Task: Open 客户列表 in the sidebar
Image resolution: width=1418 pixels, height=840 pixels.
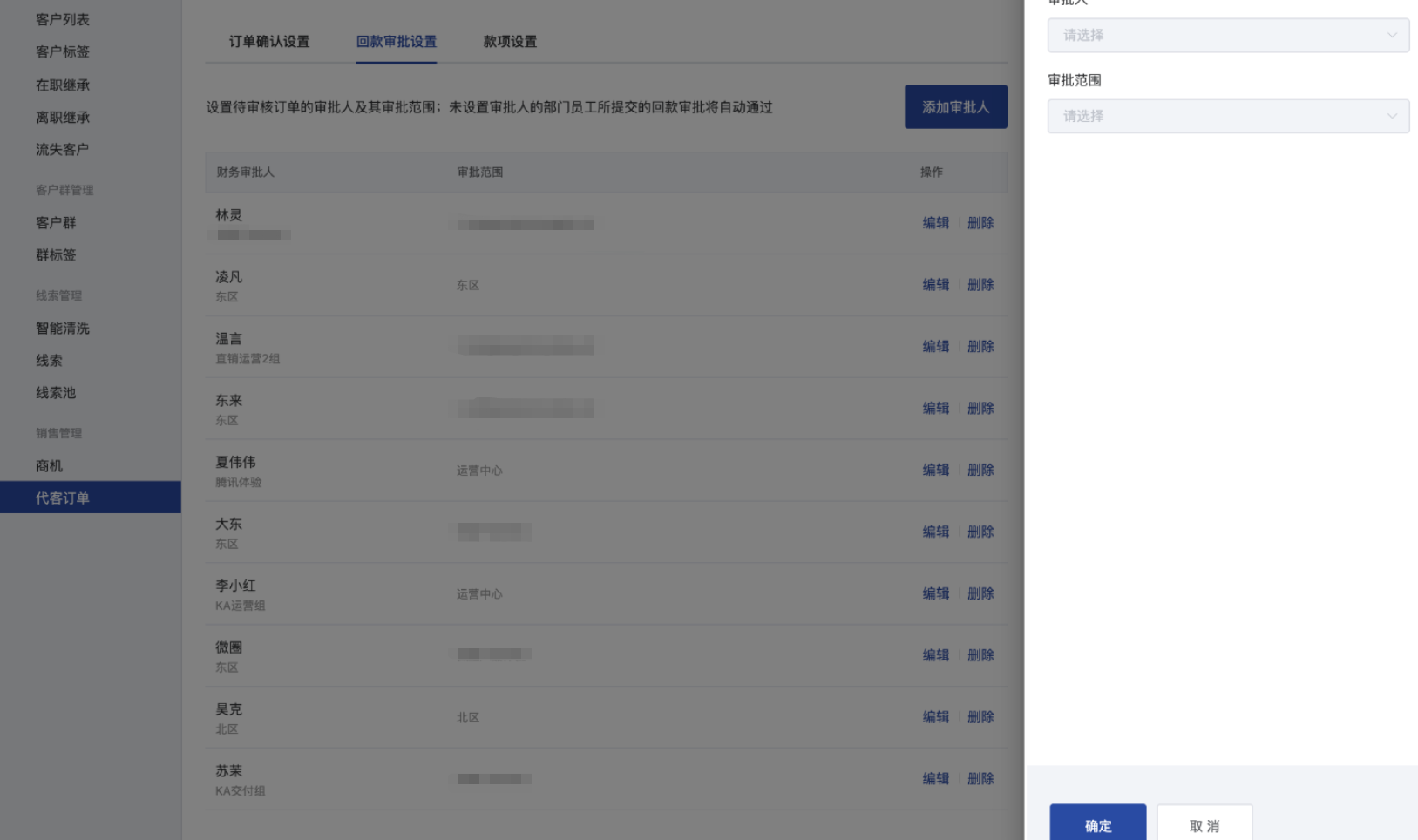Action: 63,19
